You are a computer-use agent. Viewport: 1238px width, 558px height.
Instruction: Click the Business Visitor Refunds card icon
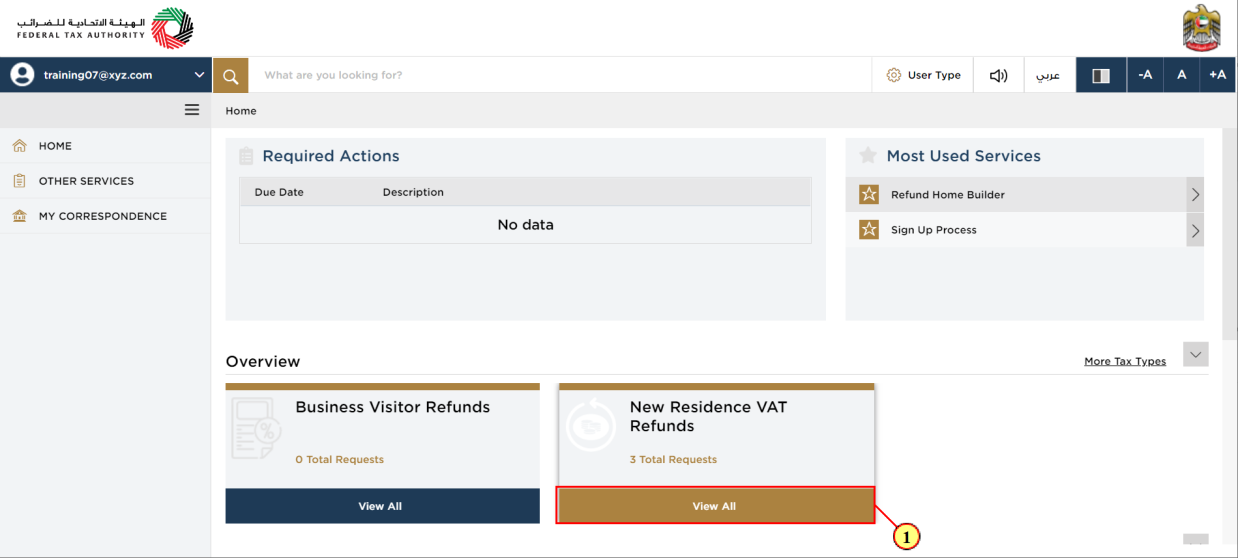256,428
